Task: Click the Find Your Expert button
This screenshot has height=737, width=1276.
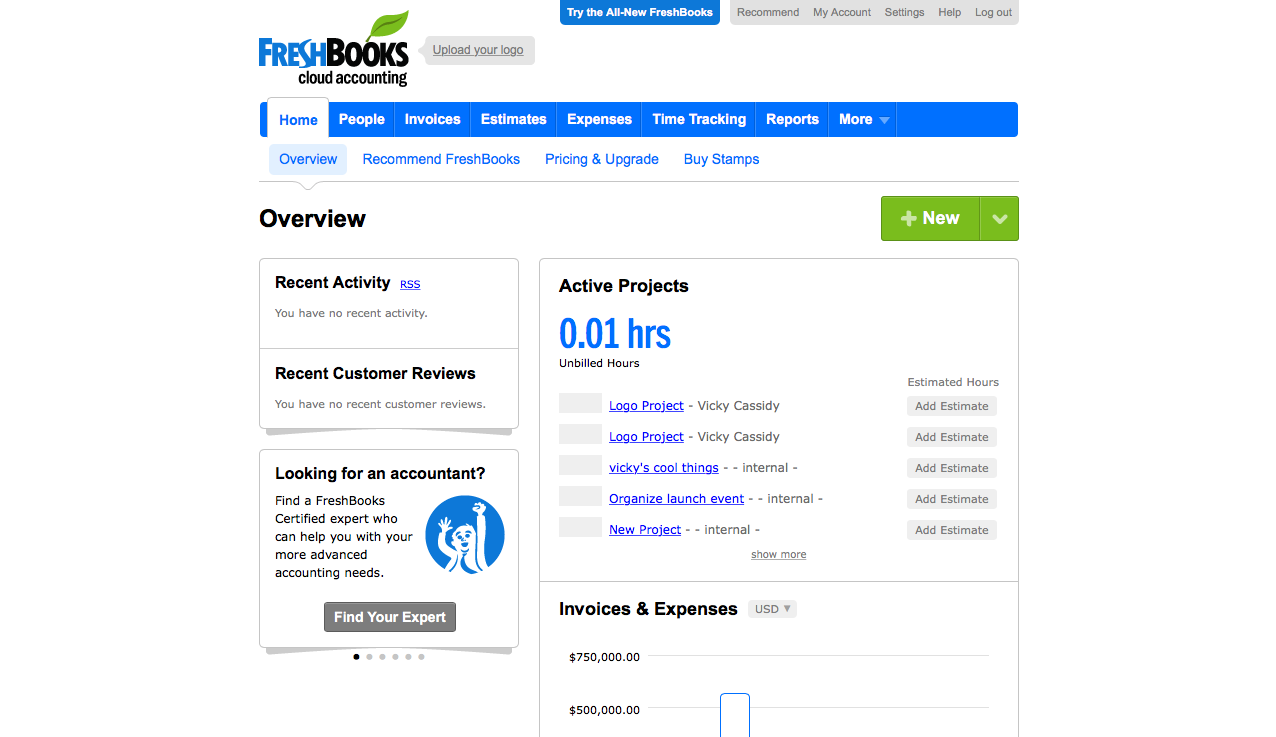Action: pos(390,617)
